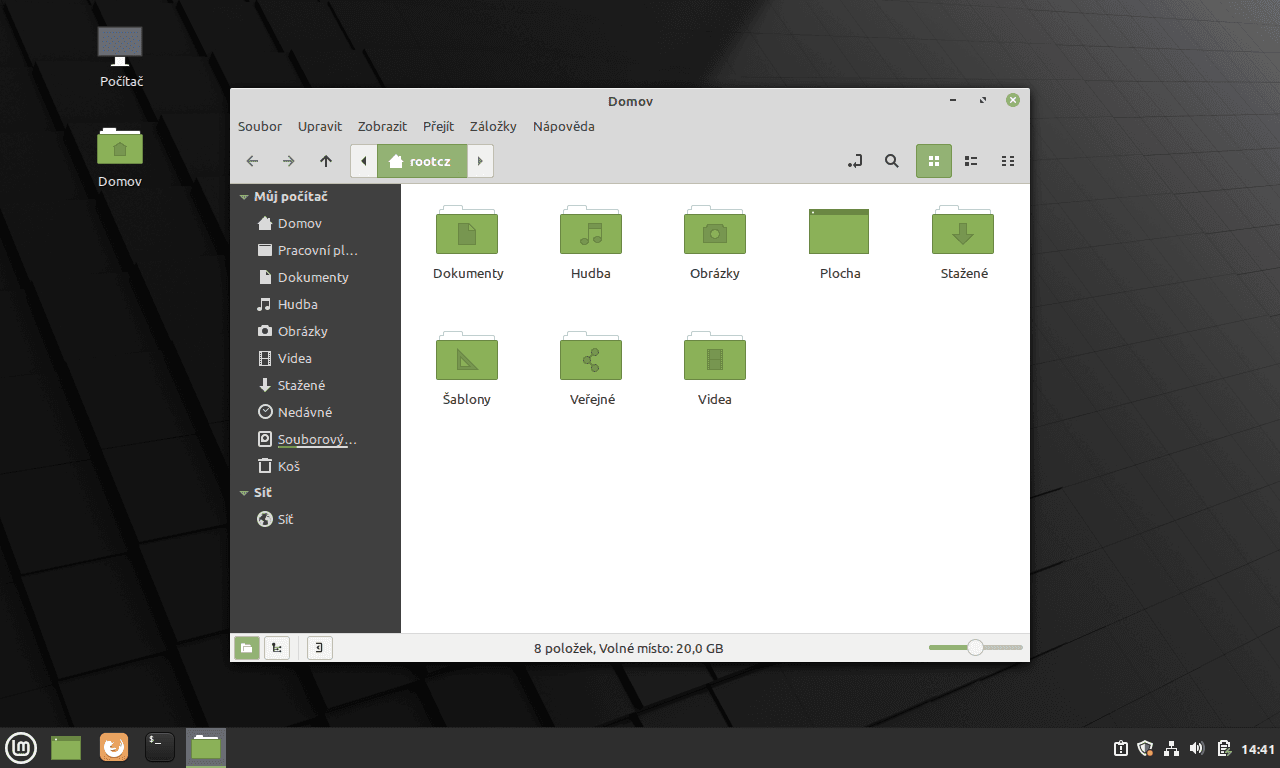The height and width of the screenshot is (768, 1280).
Task: Open file search with the magnifier icon
Action: (891, 161)
